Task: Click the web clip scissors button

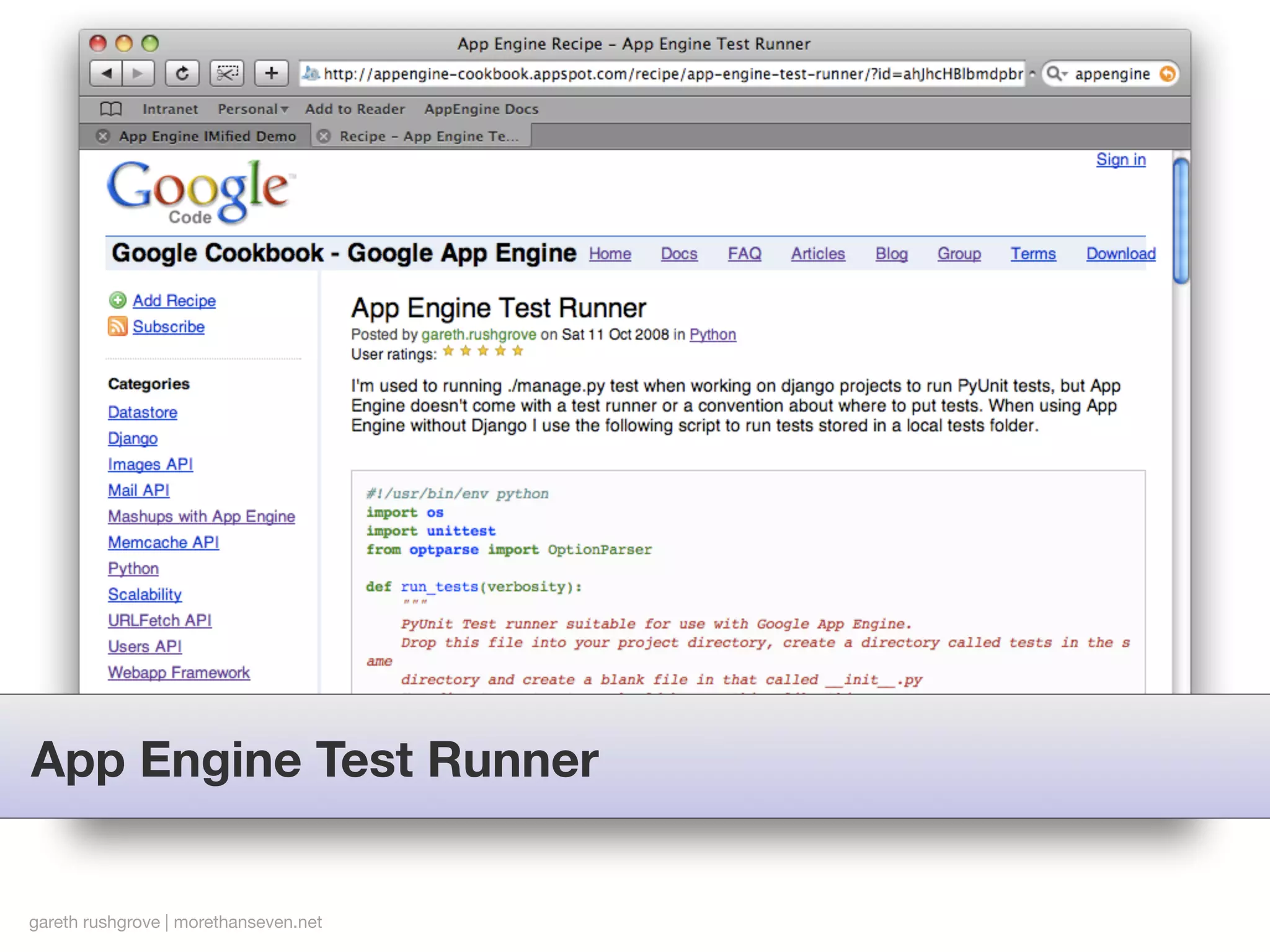Action: coord(227,74)
